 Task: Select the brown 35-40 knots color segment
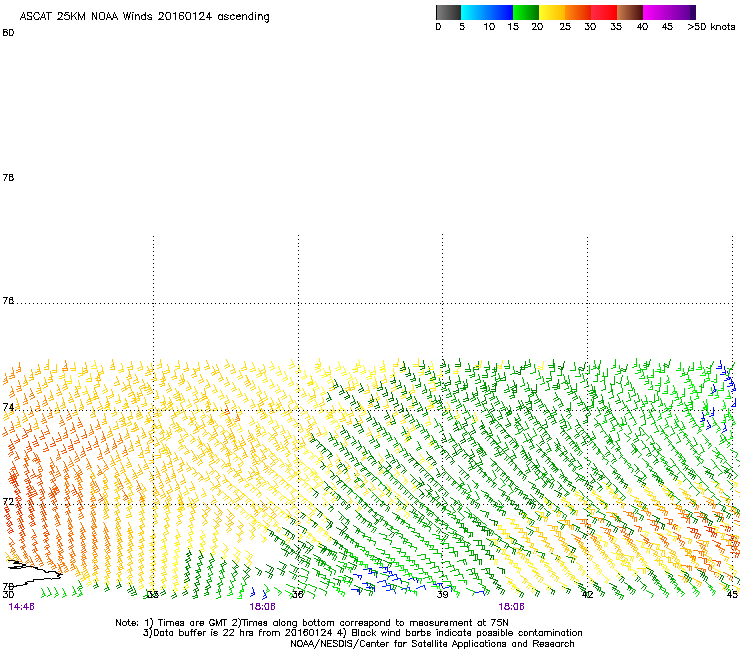point(630,12)
